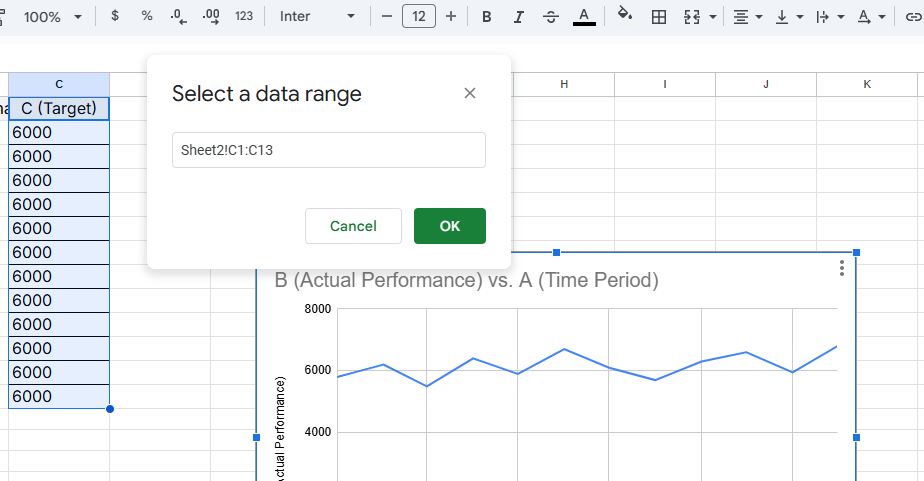The height and width of the screenshot is (481, 924).
Task: Open the text color picker
Action: point(584,17)
